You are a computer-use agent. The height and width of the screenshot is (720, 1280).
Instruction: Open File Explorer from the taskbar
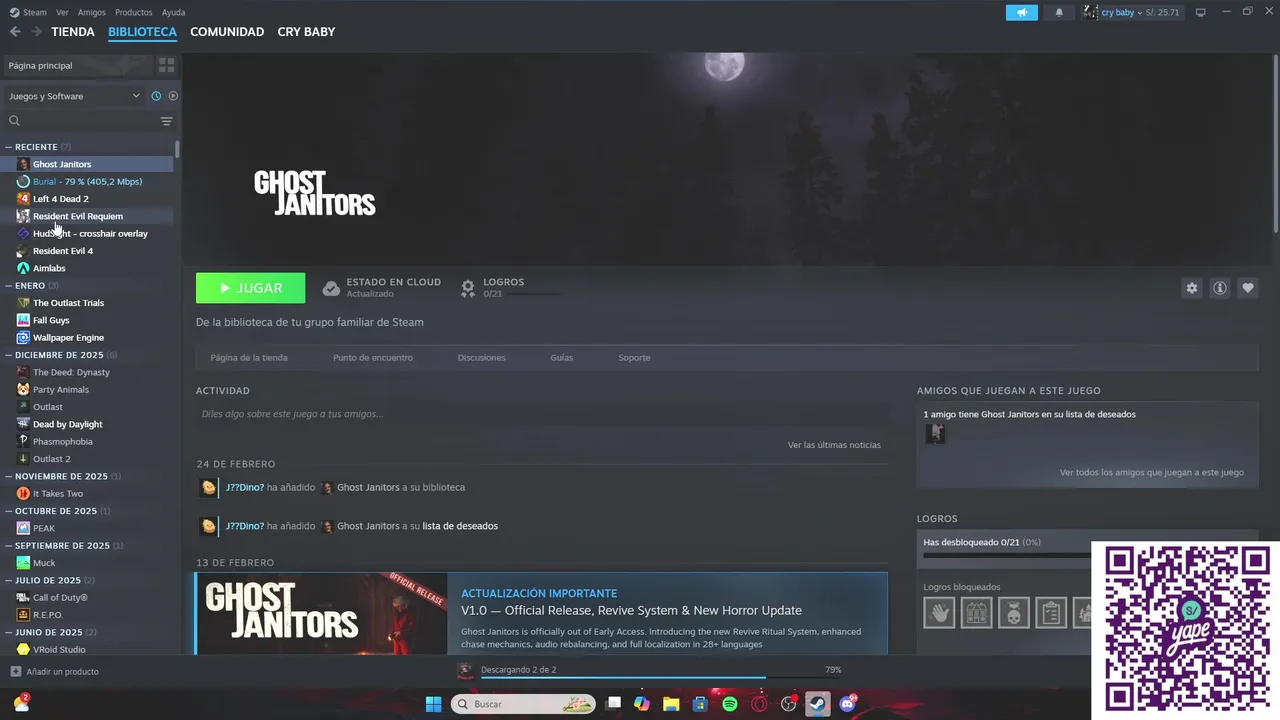[671, 704]
